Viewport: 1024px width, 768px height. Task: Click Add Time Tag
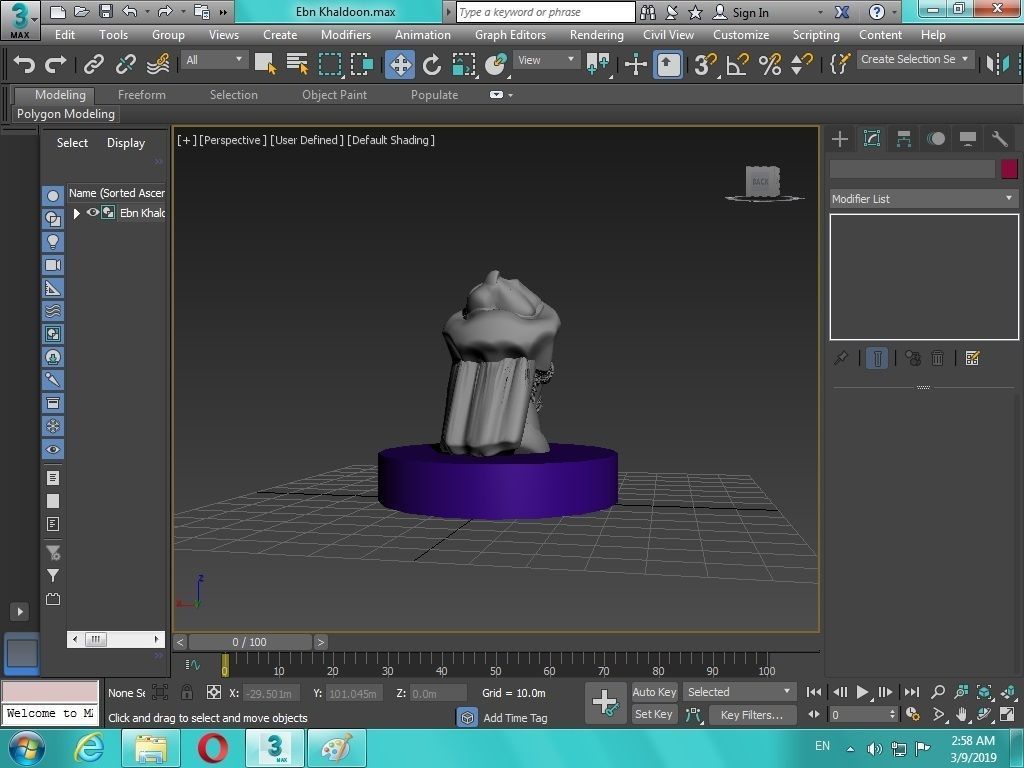(x=515, y=718)
